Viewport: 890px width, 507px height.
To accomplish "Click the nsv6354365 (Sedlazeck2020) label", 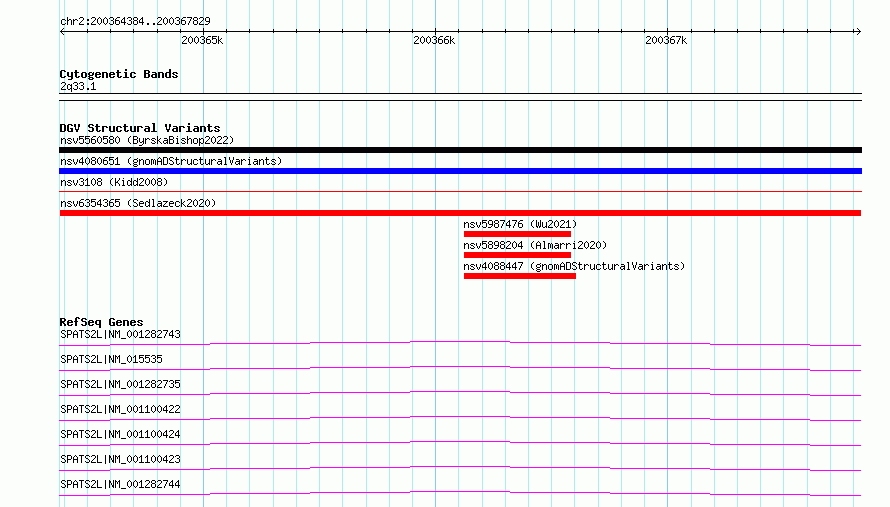I will click(138, 203).
